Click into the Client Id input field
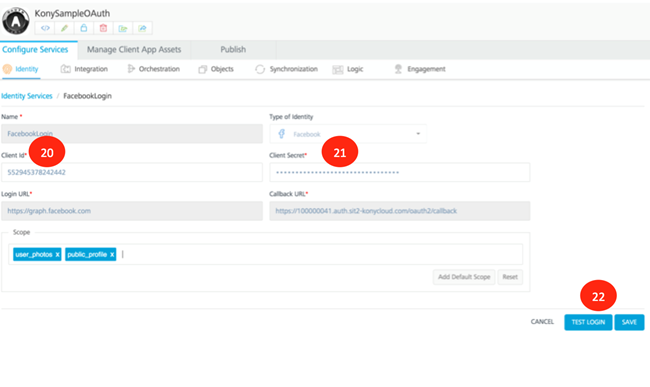The width and height of the screenshot is (650, 387). 132,172
